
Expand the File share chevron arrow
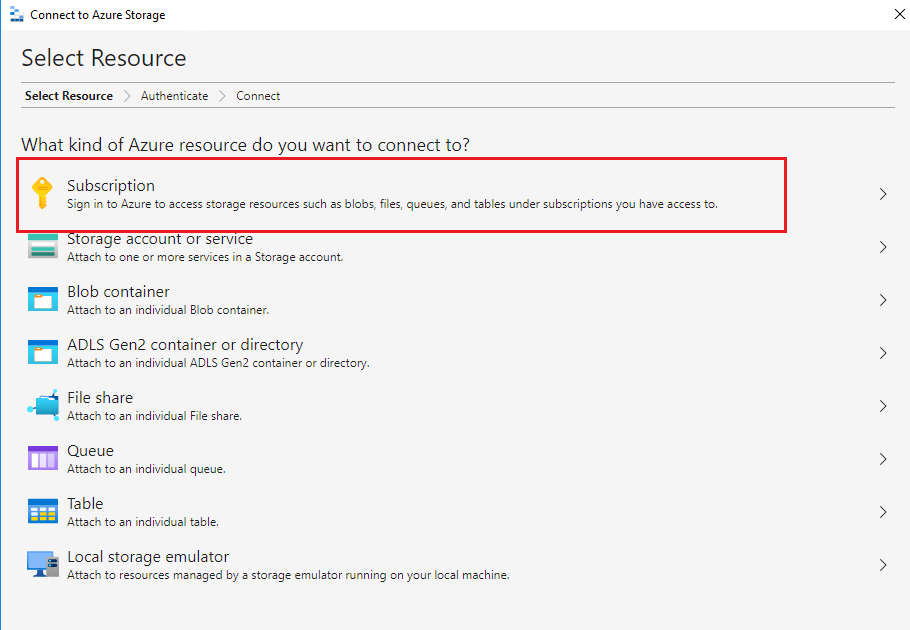click(x=883, y=406)
